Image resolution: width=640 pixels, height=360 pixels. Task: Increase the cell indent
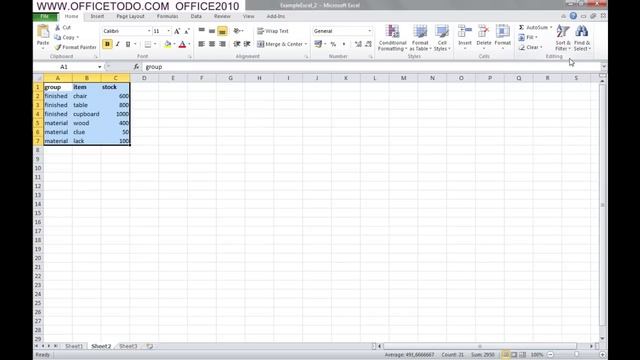tap(247, 44)
